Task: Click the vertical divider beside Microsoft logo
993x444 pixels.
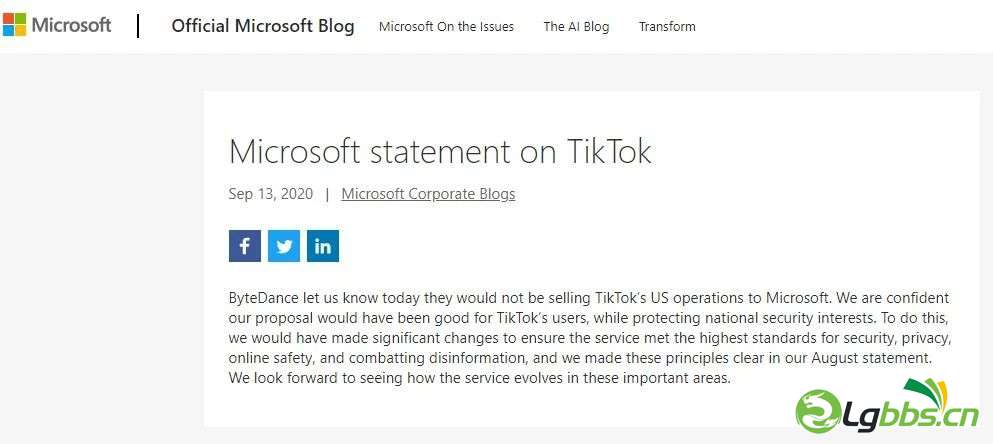Action: 138,26
